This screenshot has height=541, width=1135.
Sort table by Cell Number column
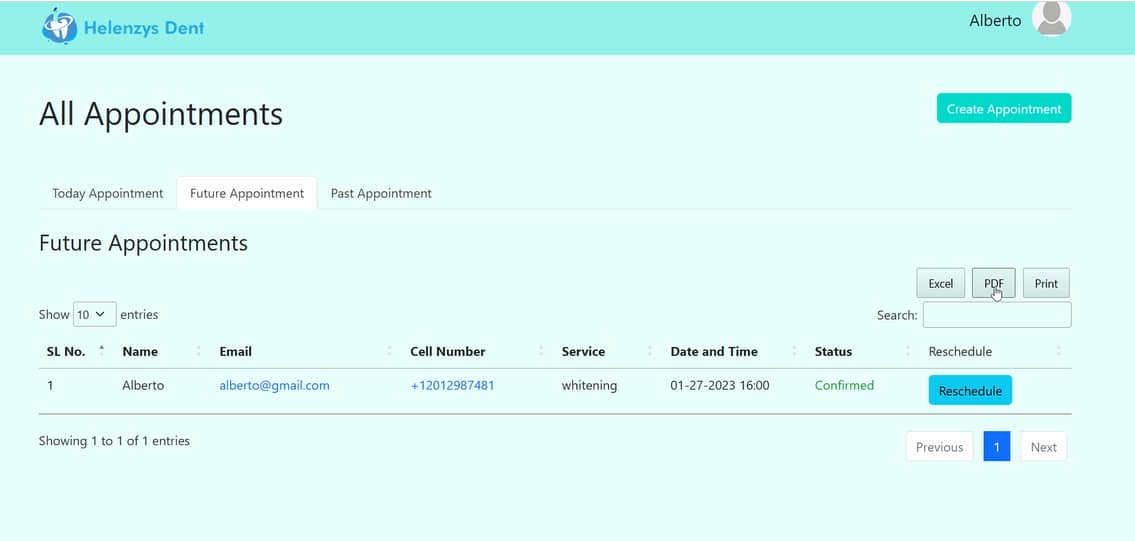(447, 352)
